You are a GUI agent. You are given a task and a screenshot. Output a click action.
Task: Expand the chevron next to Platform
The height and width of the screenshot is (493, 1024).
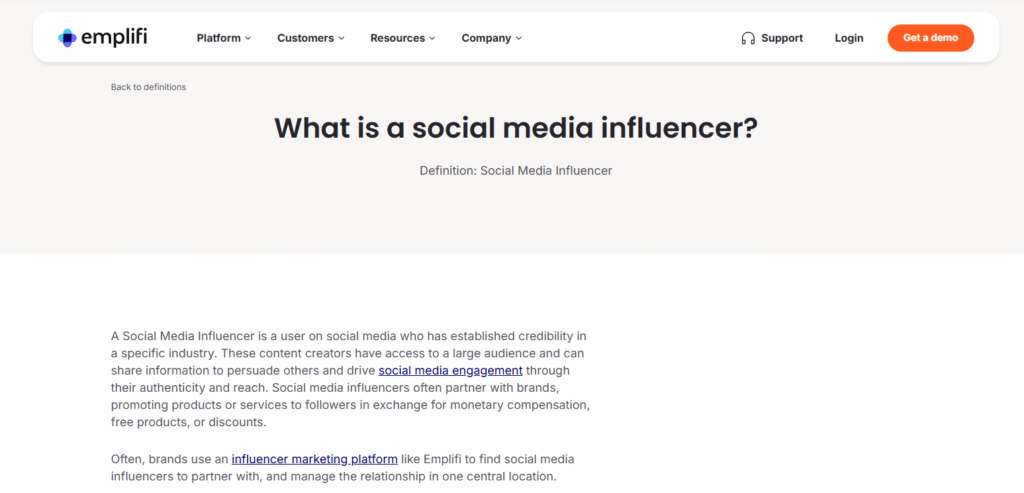coord(248,39)
